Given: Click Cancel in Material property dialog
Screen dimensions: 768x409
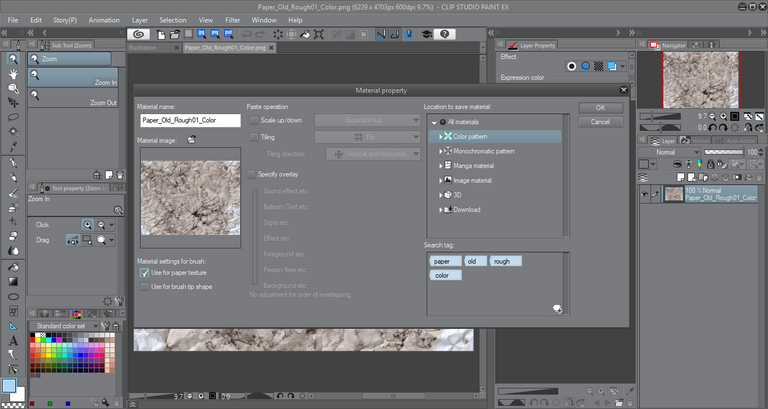Looking at the screenshot, I should click(600, 122).
